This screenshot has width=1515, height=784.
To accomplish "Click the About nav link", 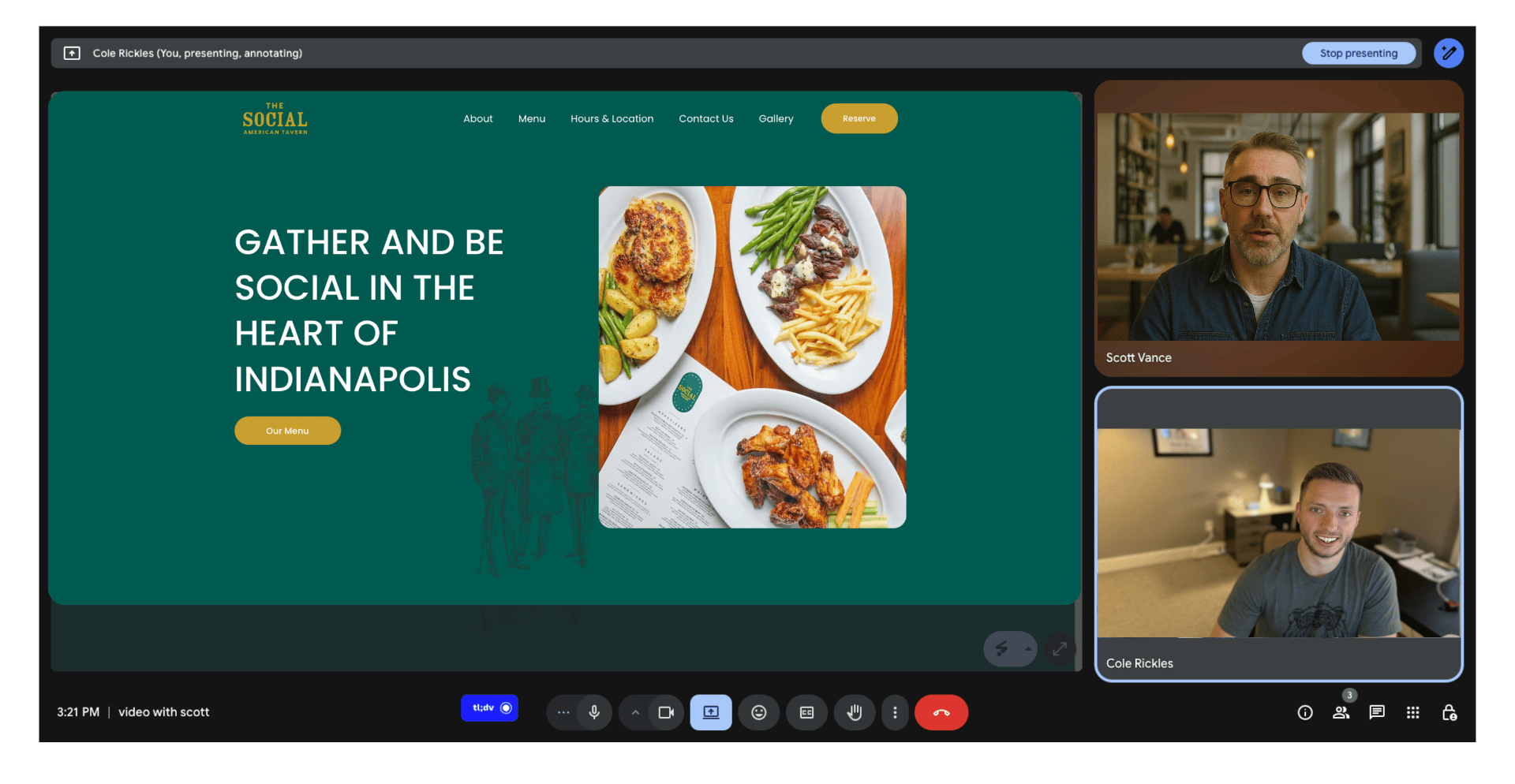I will coord(477,118).
